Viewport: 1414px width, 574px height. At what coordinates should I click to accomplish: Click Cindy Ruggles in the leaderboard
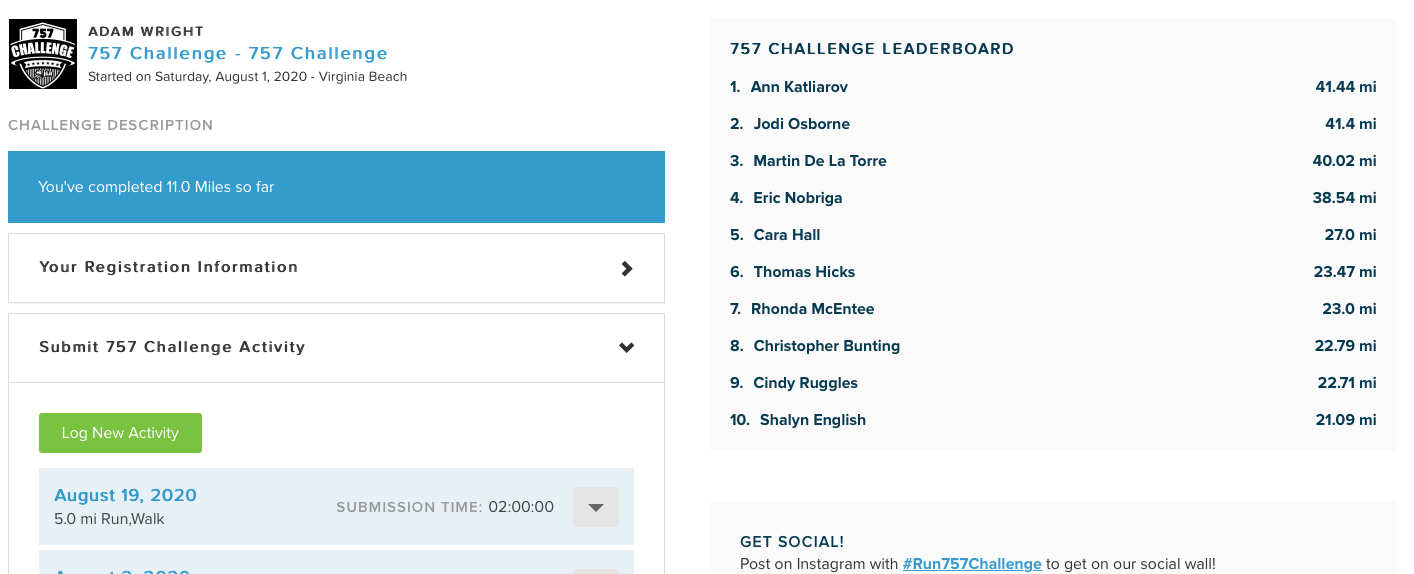[805, 383]
